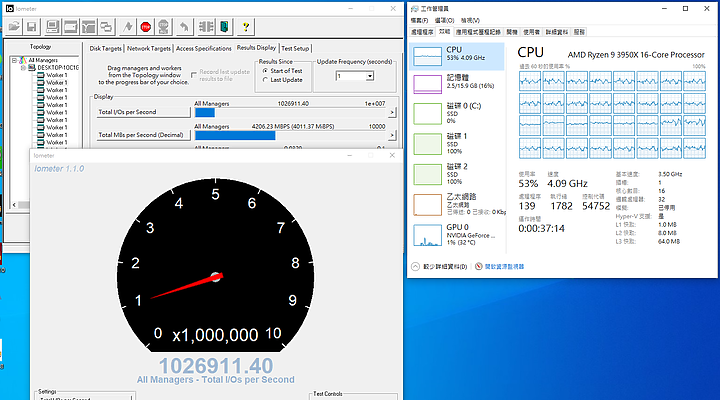
Task: Click the '4206.23 MBPS (4011.37 MiBPS)' value
Action: pyautogui.click(x=293, y=126)
